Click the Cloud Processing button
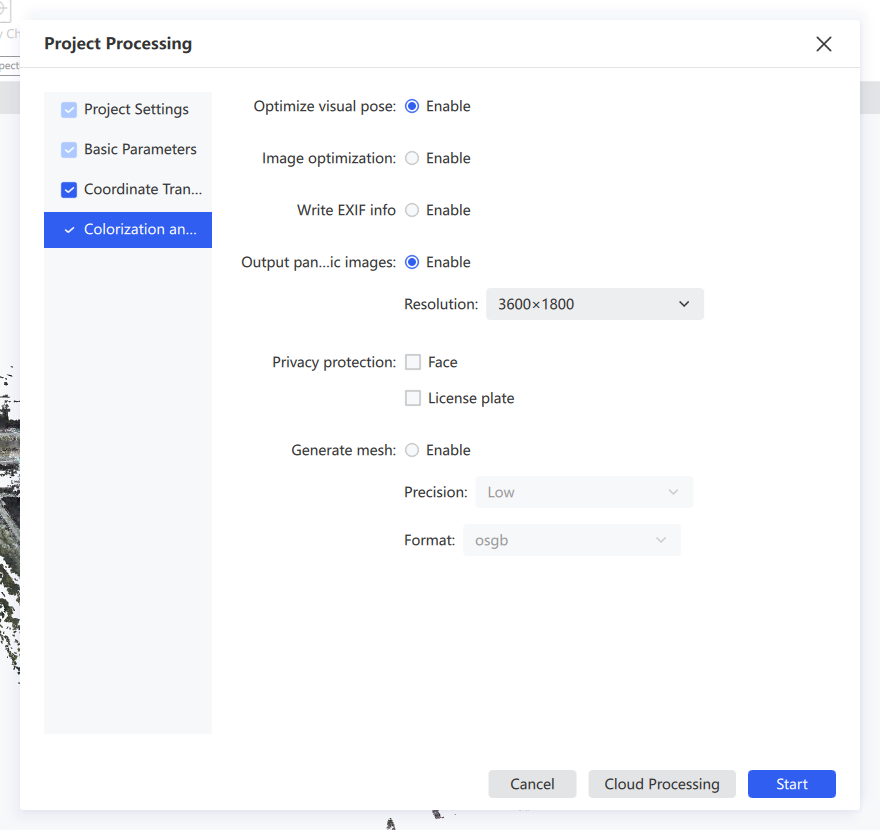This screenshot has height=830, width=880. click(x=662, y=784)
